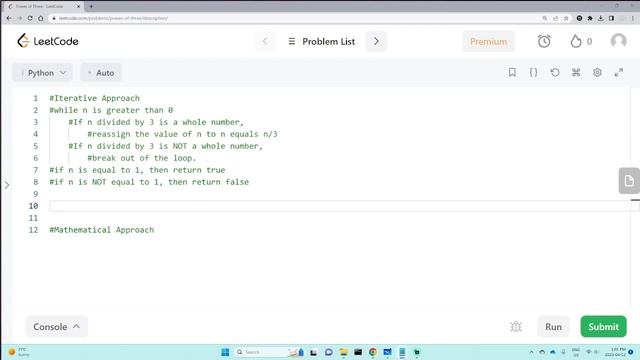Viewport: 640px width, 360px height.
Task: Open the Problem List
Action: pos(322,42)
